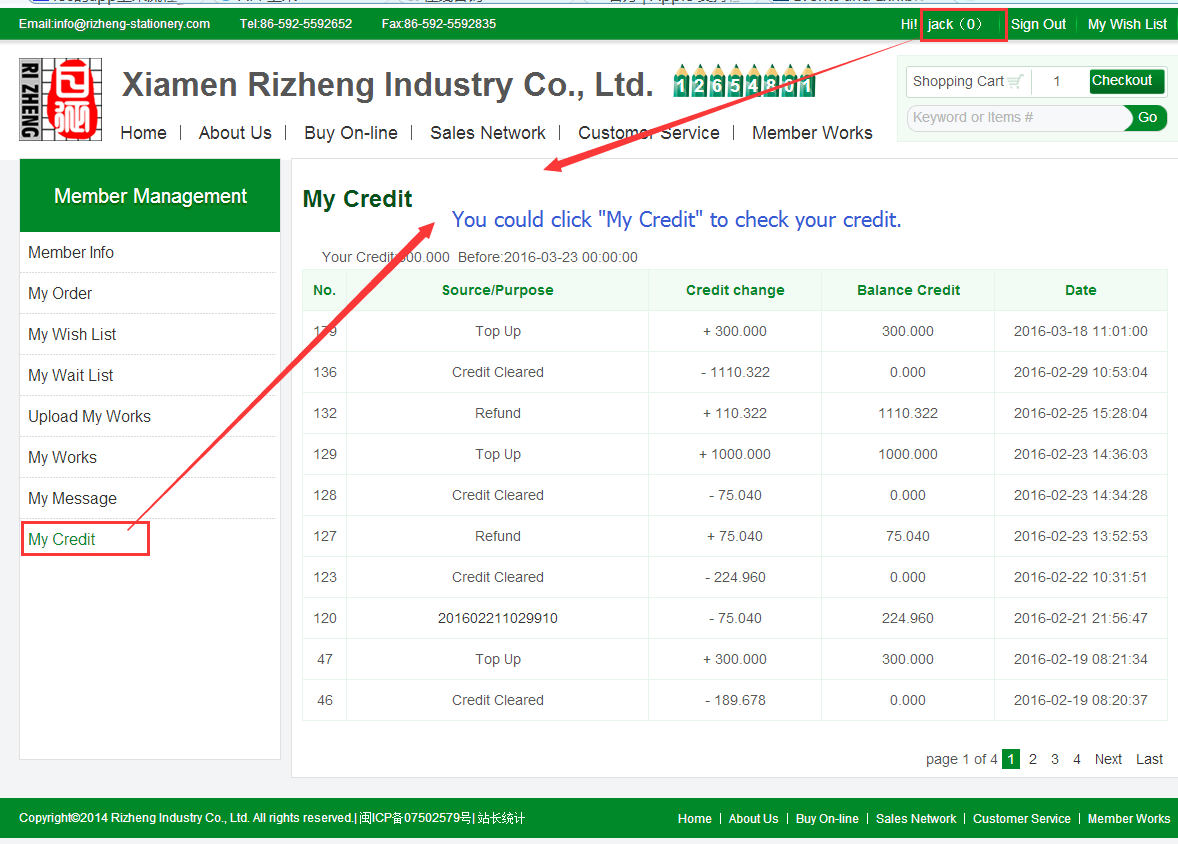The height and width of the screenshot is (844, 1178).
Task: Go to page 2 of credit history
Action: (x=1033, y=759)
